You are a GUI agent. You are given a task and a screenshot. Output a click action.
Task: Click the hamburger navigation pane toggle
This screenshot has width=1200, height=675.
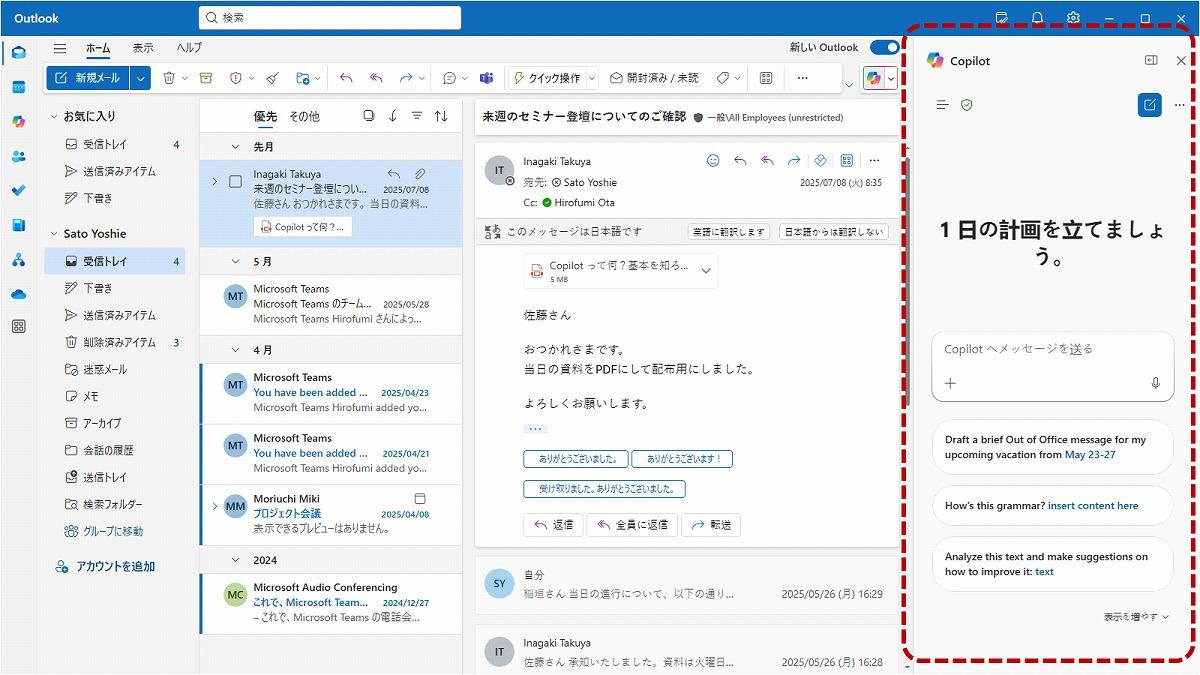pyautogui.click(x=60, y=48)
